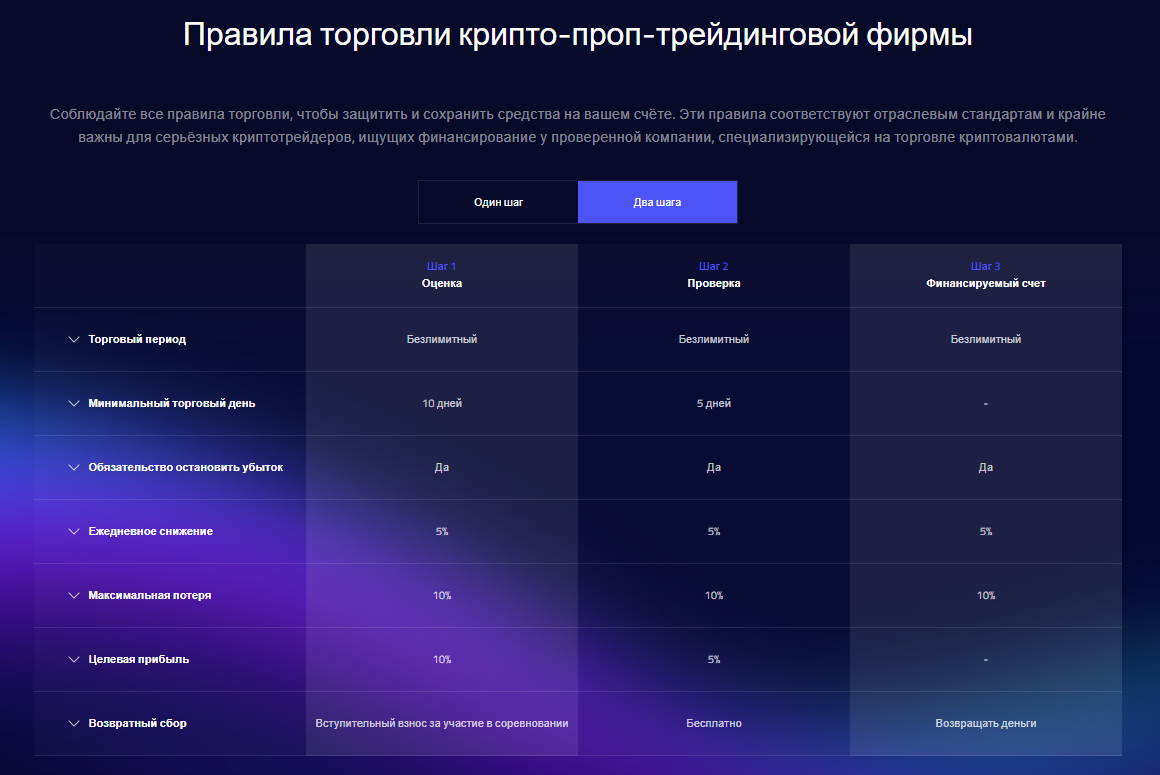Click Обязательство остановить убыток label
1160x775 pixels.
[186, 467]
